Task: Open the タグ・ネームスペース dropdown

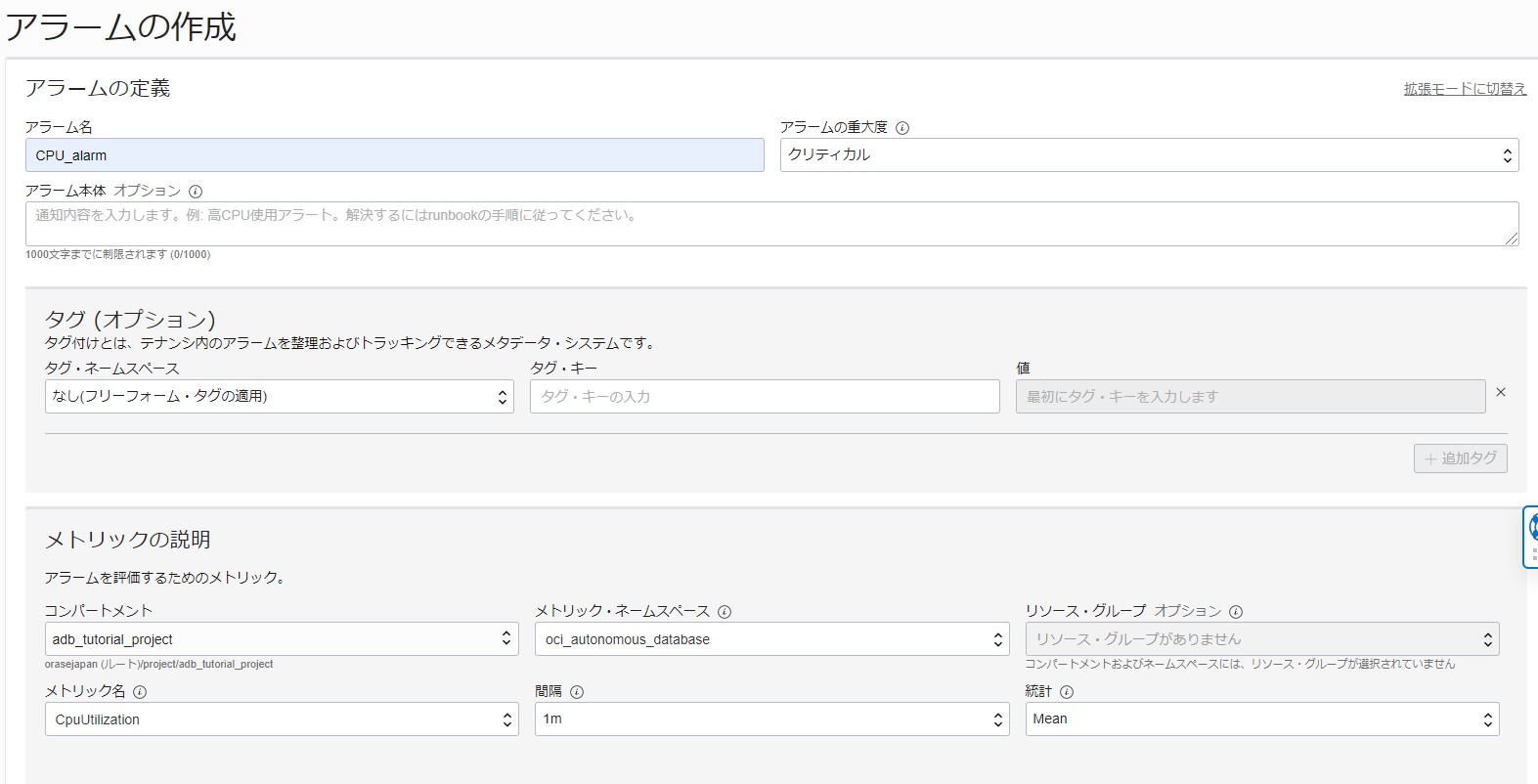Action: click(x=280, y=396)
